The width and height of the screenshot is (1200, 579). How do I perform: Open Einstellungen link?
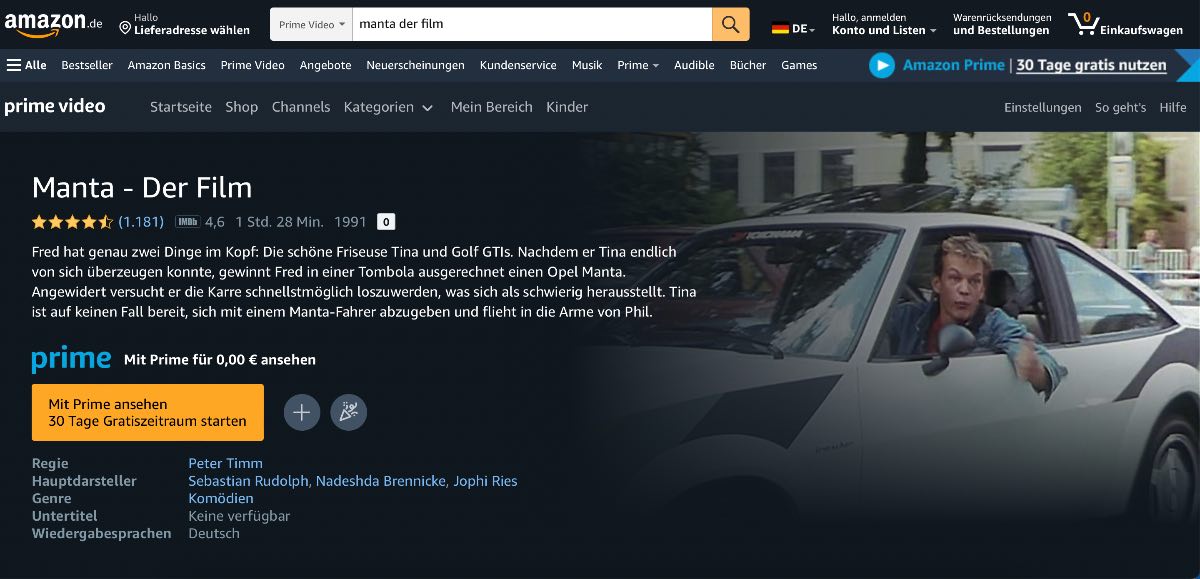click(1043, 107)
